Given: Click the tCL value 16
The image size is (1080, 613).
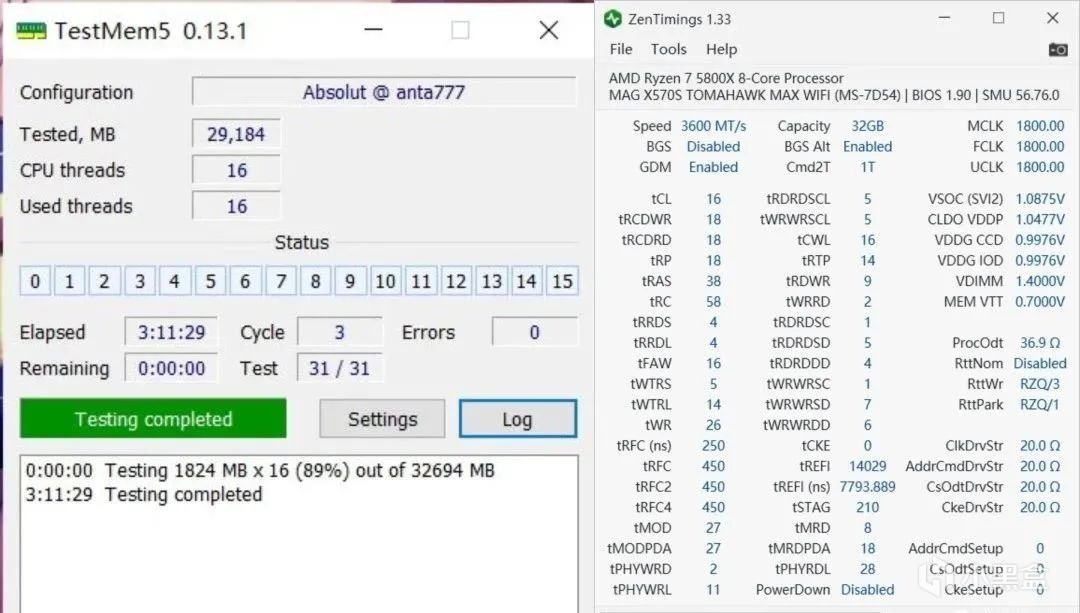Looking at the screenshot, I should pos(714,199).
